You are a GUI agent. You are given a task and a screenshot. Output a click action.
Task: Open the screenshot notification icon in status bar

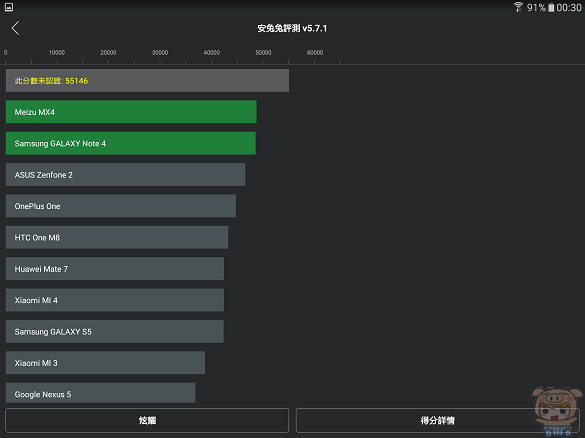9,7
